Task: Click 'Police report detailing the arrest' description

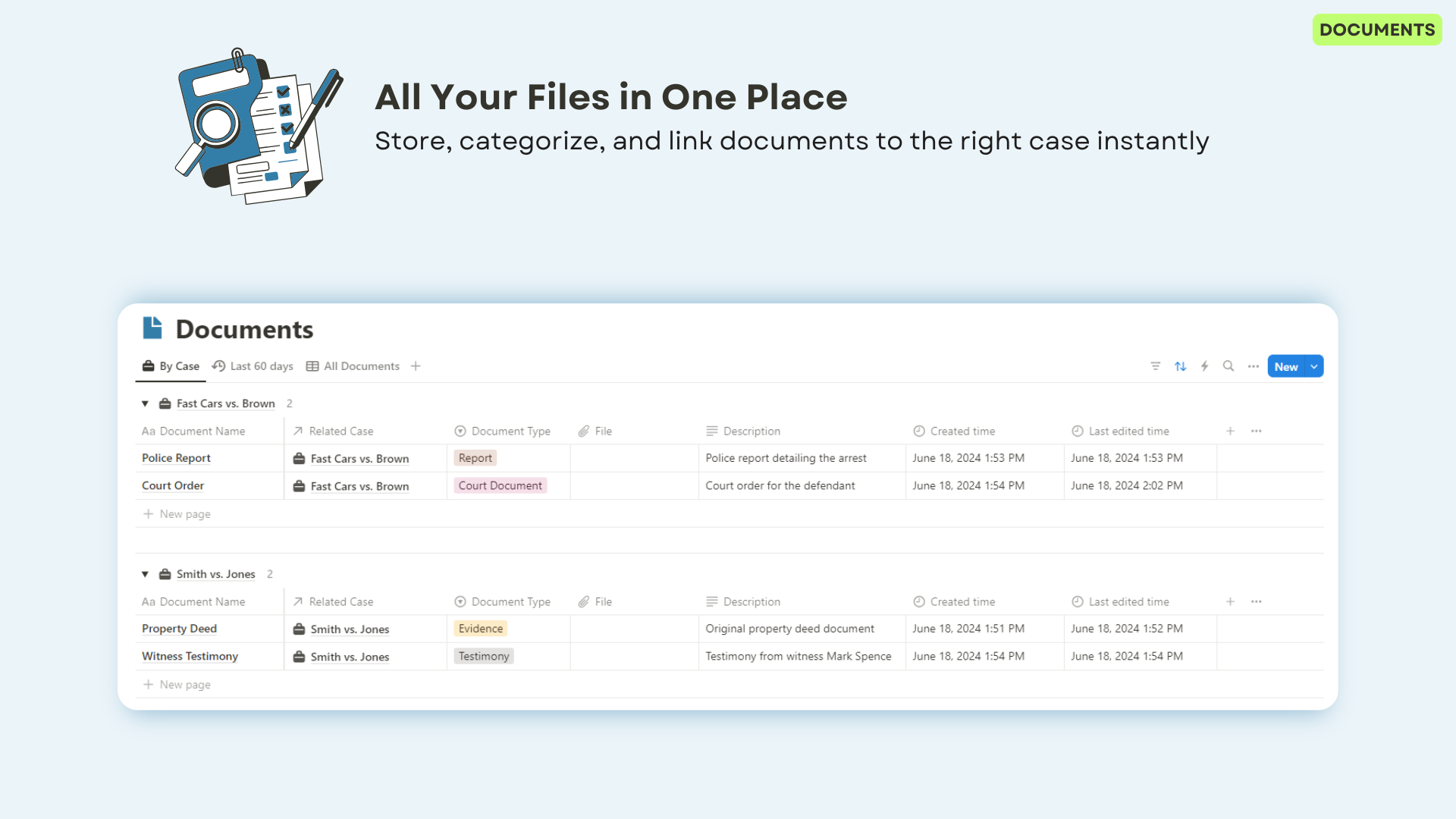Action: (786, 458)
